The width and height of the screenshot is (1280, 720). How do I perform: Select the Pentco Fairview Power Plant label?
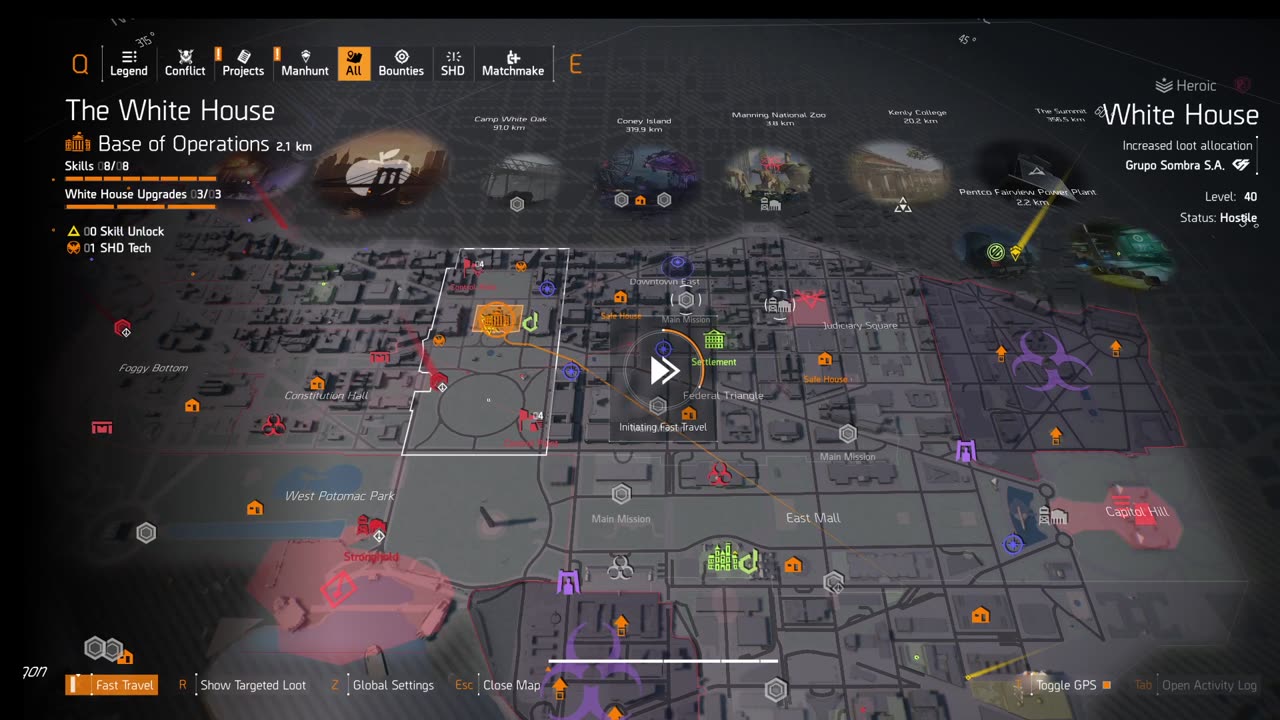pyautogui.click(x=1027, y=192)
